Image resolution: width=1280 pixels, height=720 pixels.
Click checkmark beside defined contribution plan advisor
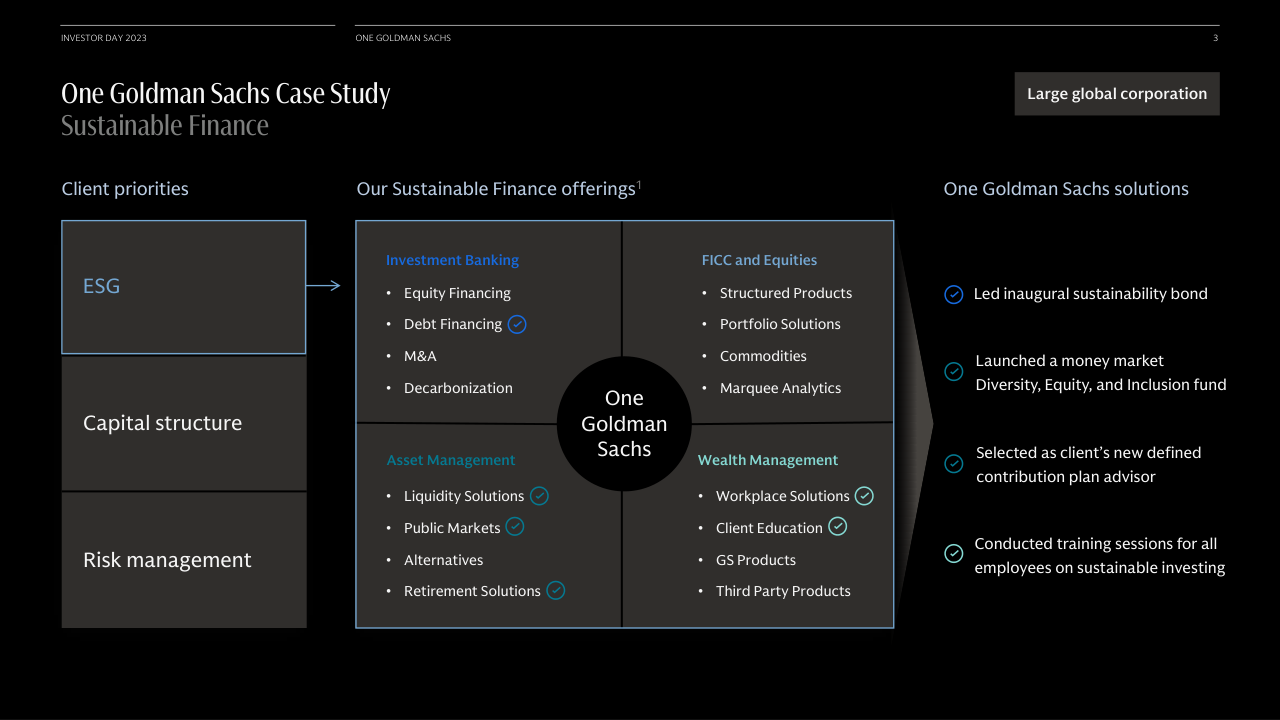tap(954, 464)
